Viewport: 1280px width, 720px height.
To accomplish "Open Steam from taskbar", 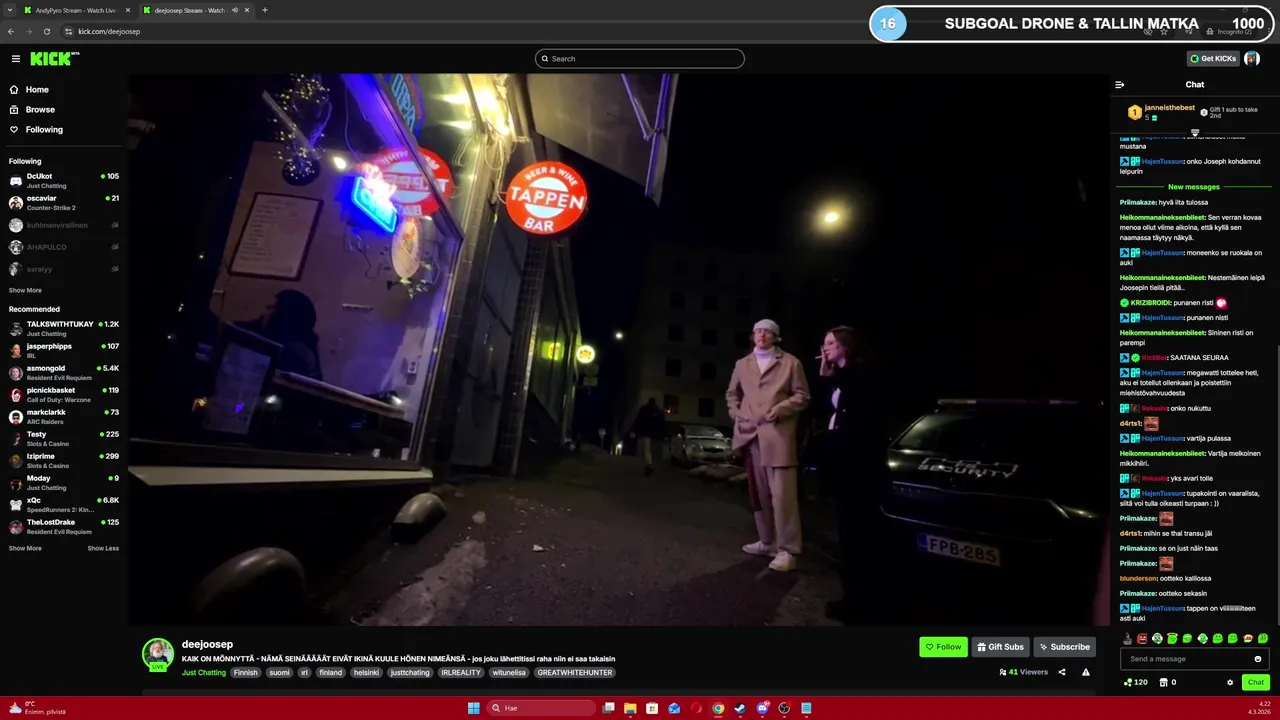I will click(740, 708).
